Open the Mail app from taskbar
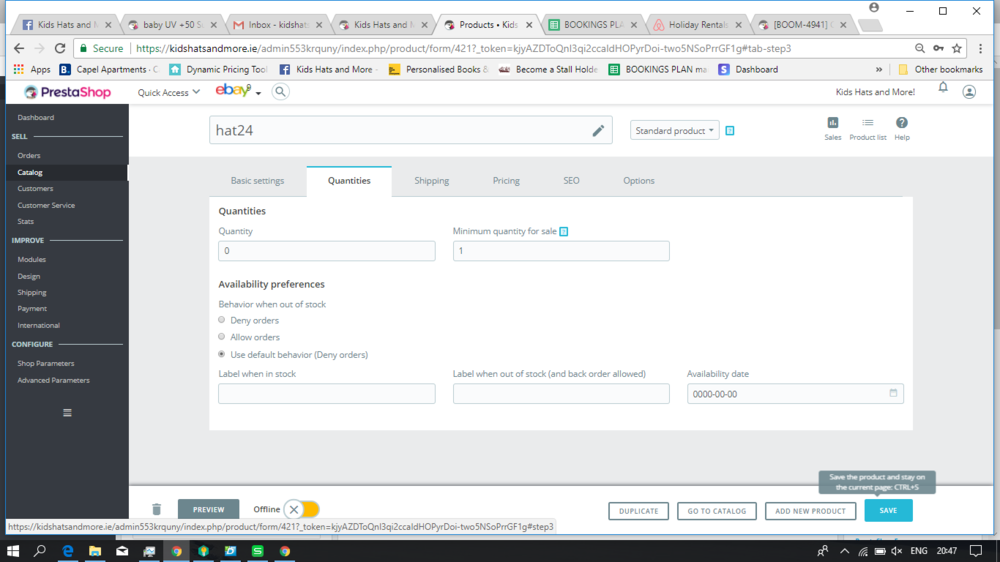The height and width of the screenshot is (562, 1000). click(x=122, y=551)
